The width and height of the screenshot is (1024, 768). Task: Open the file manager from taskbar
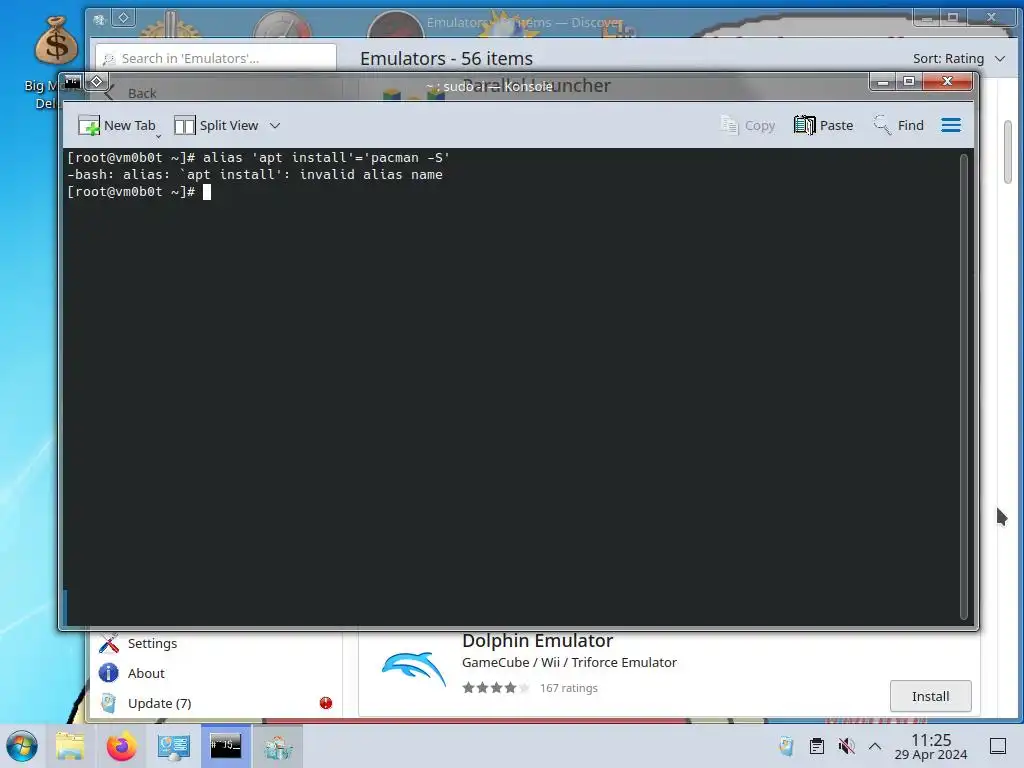(70, 746)
